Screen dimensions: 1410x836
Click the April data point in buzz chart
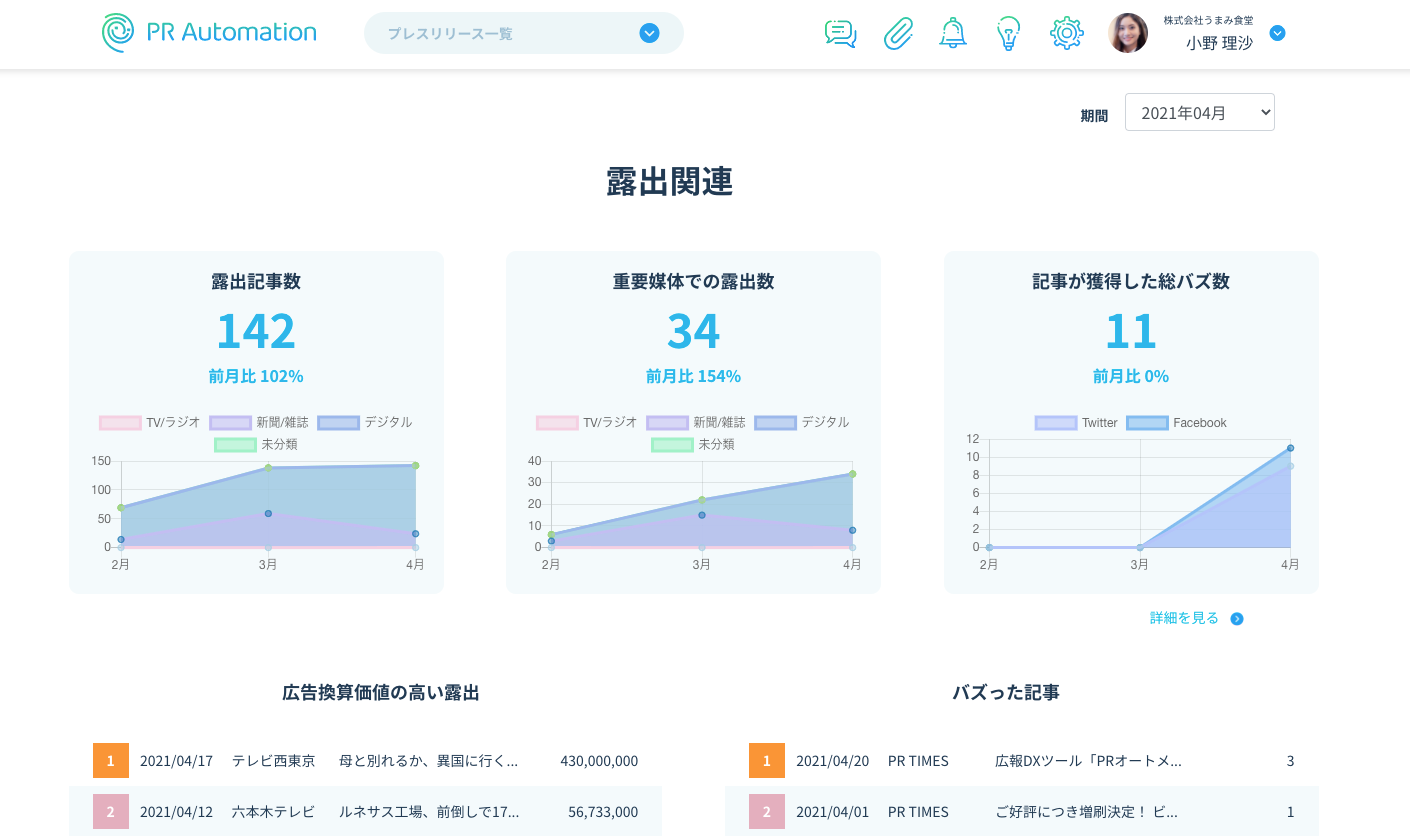click(1290, 448)
